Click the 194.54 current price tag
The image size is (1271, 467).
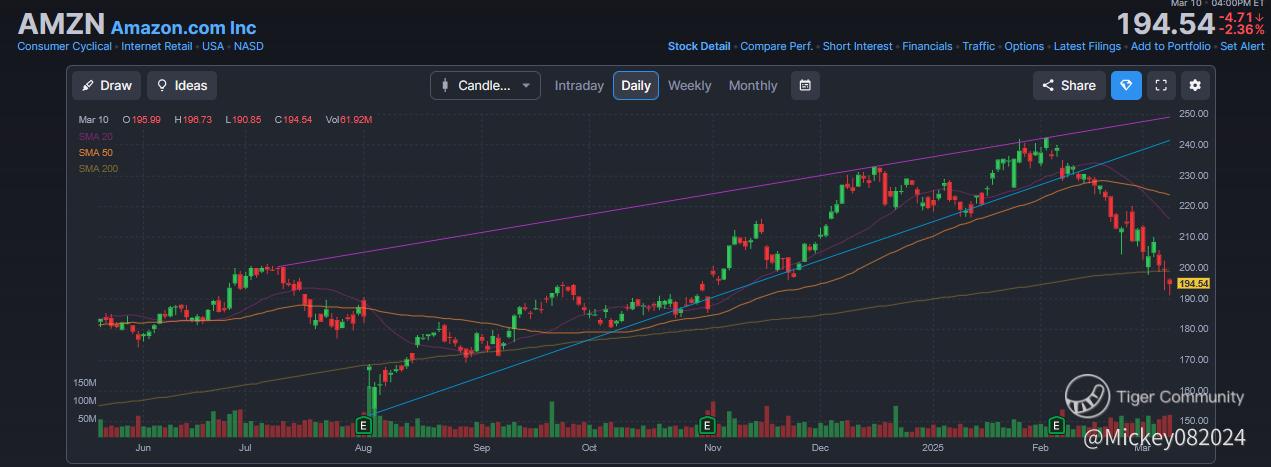click(x=1195, y=284)
